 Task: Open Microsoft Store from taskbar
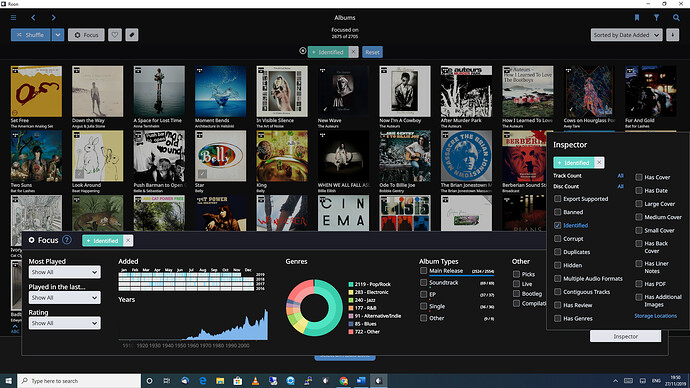click(x=238, y=381)
